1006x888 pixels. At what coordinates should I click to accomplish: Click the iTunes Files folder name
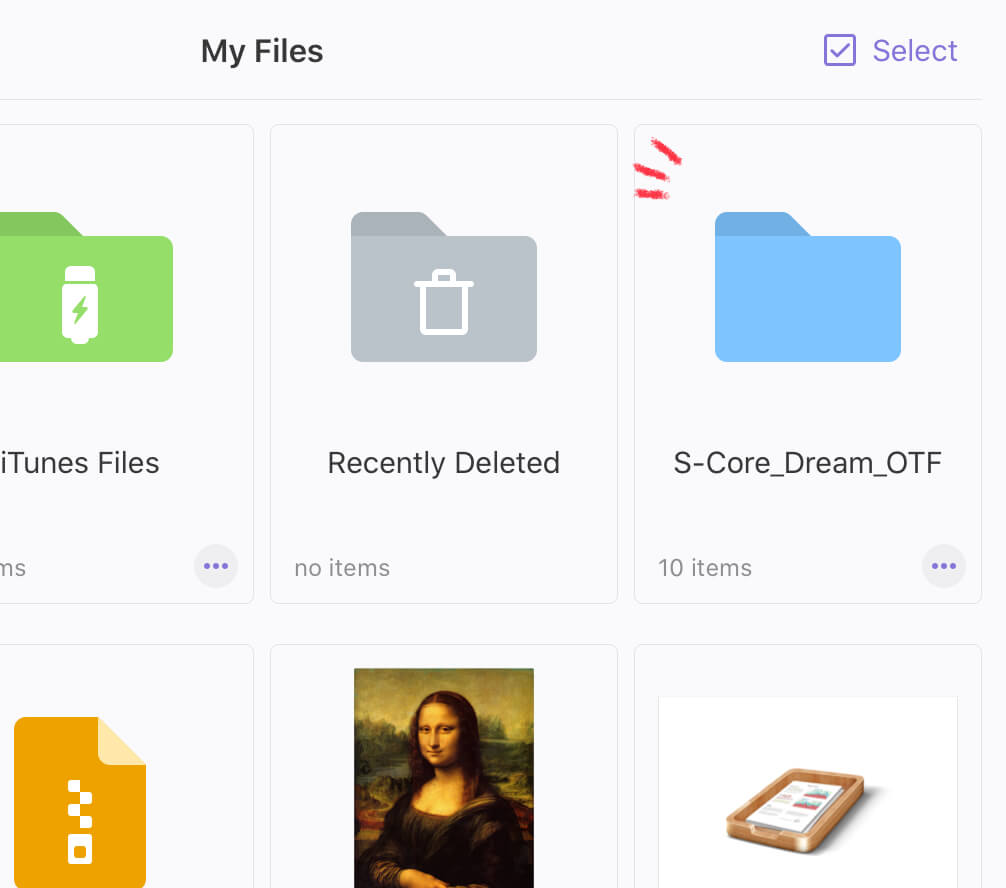coord(80,463)
